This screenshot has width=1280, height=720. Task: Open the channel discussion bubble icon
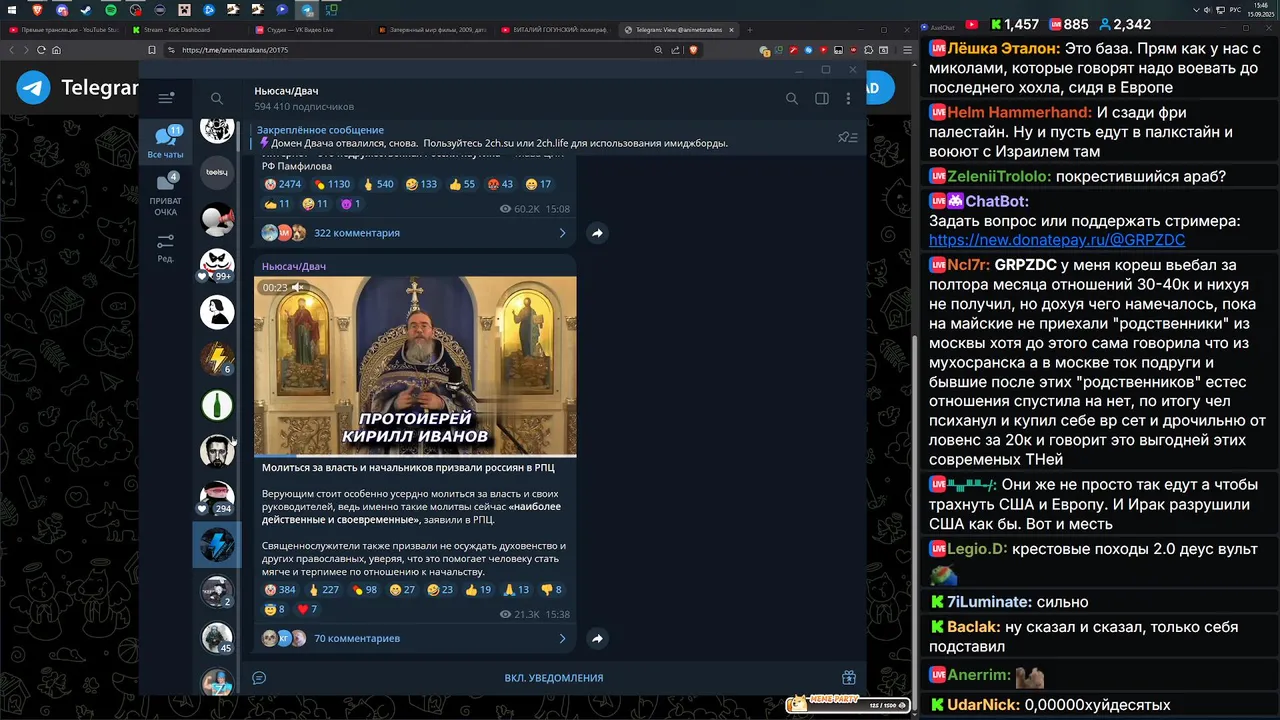[x=259, y=678]
